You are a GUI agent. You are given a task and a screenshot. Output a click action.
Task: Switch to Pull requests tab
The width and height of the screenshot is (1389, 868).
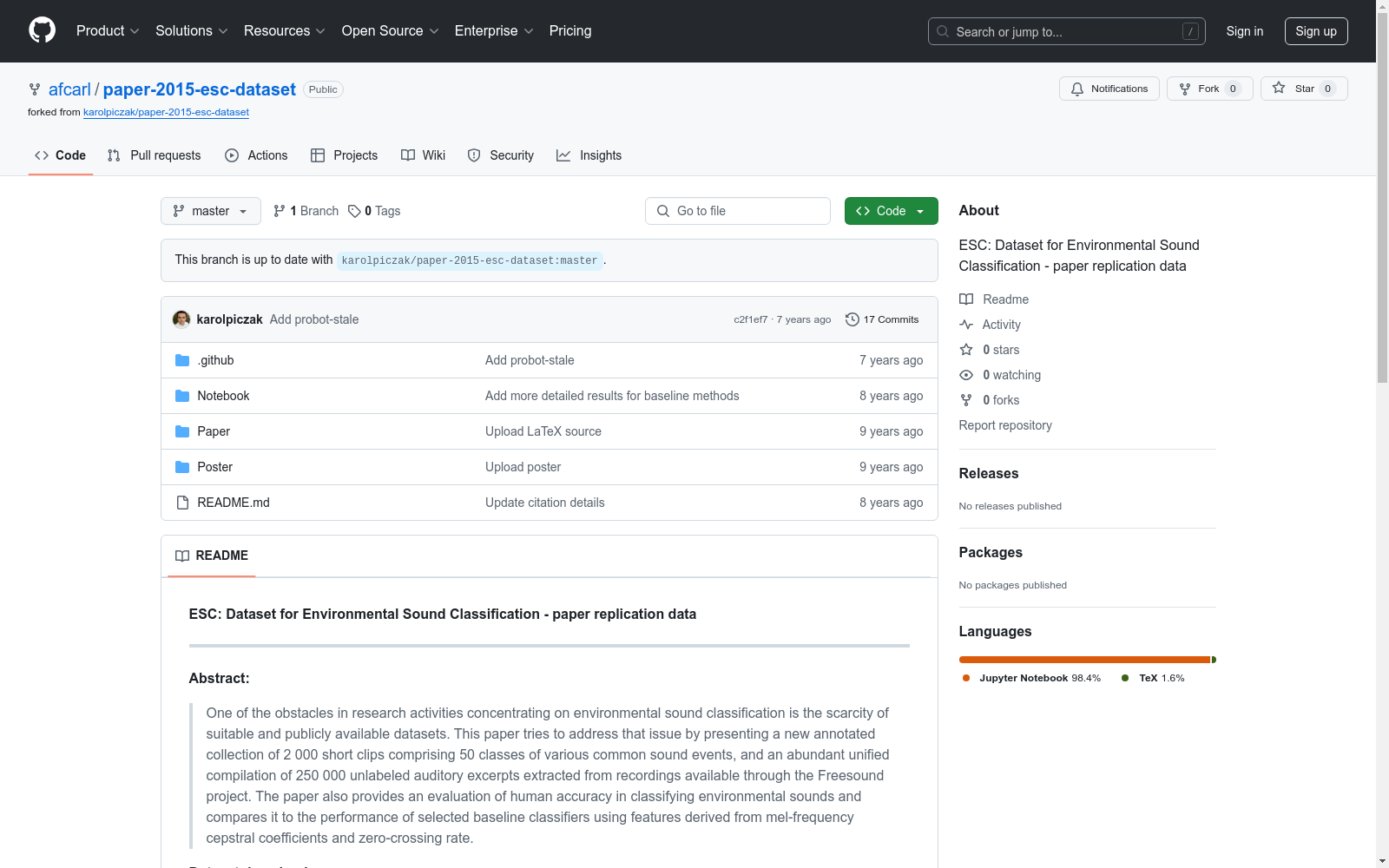[154, 155]
